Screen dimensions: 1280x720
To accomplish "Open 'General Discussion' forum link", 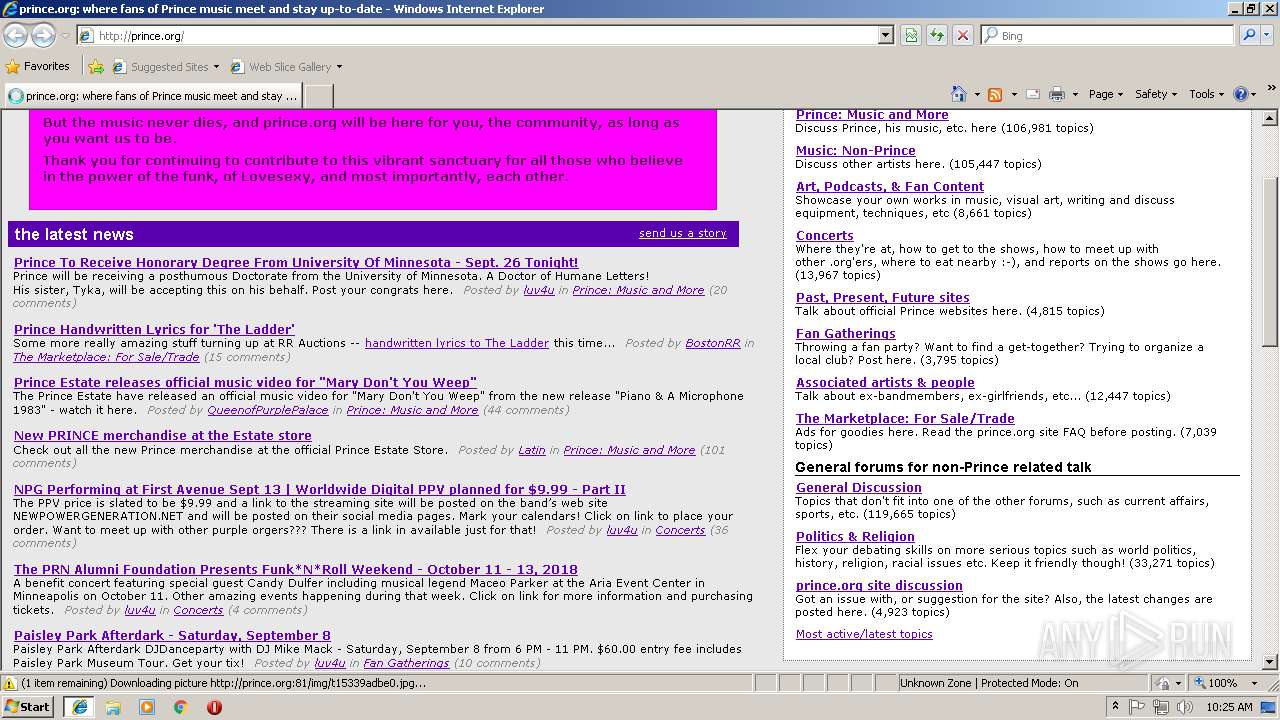I will 859,488.
